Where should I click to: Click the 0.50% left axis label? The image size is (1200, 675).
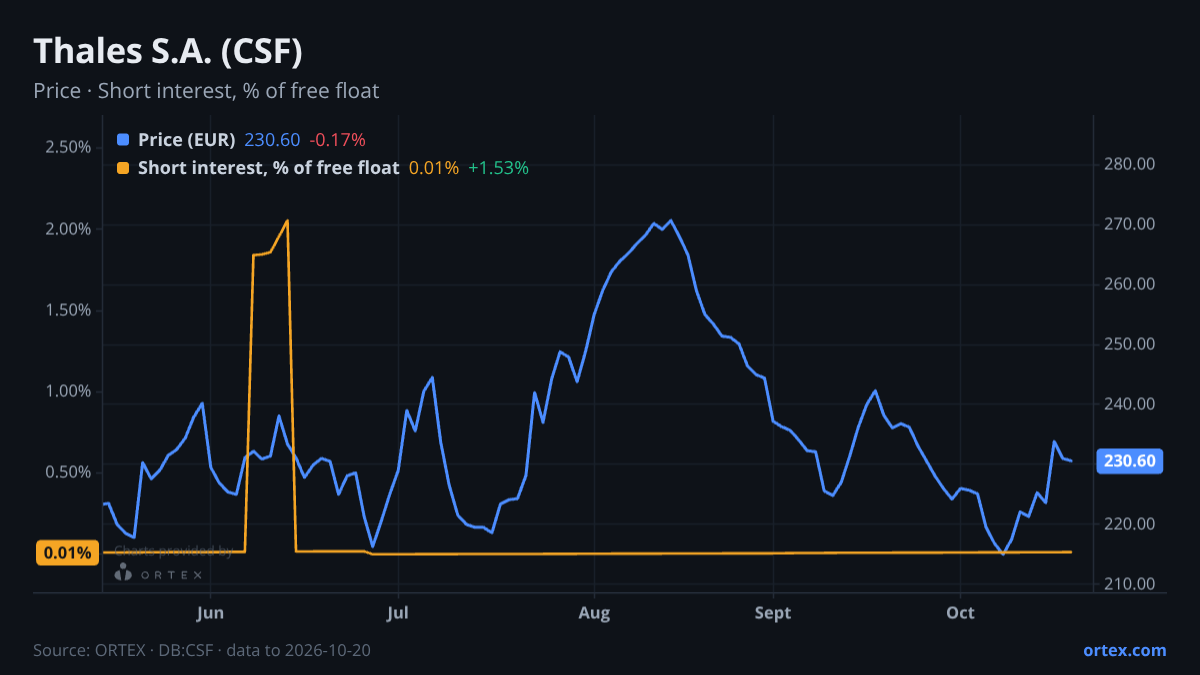click(68, 472)
